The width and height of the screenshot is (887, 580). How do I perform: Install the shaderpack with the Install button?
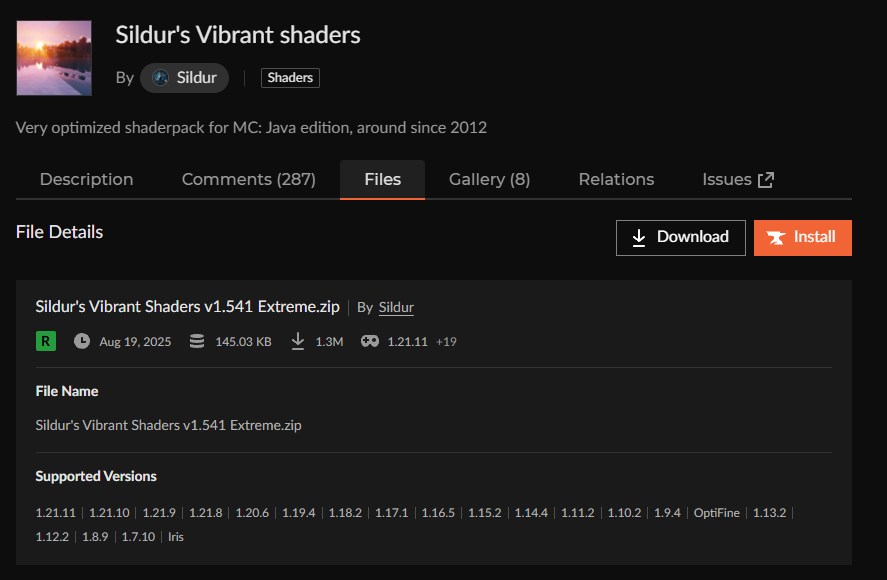[x=803, y=237]
